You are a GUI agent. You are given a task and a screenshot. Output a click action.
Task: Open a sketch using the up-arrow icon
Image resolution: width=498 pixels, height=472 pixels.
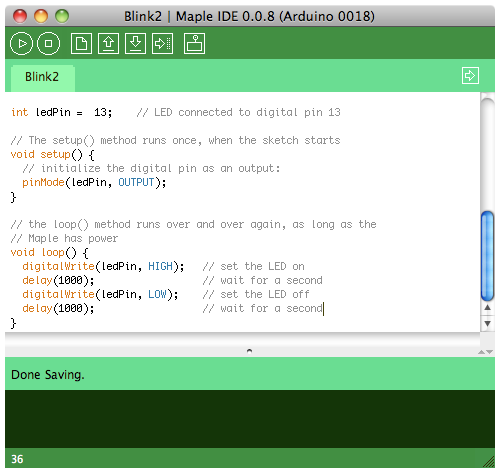[x=108, y=44]
